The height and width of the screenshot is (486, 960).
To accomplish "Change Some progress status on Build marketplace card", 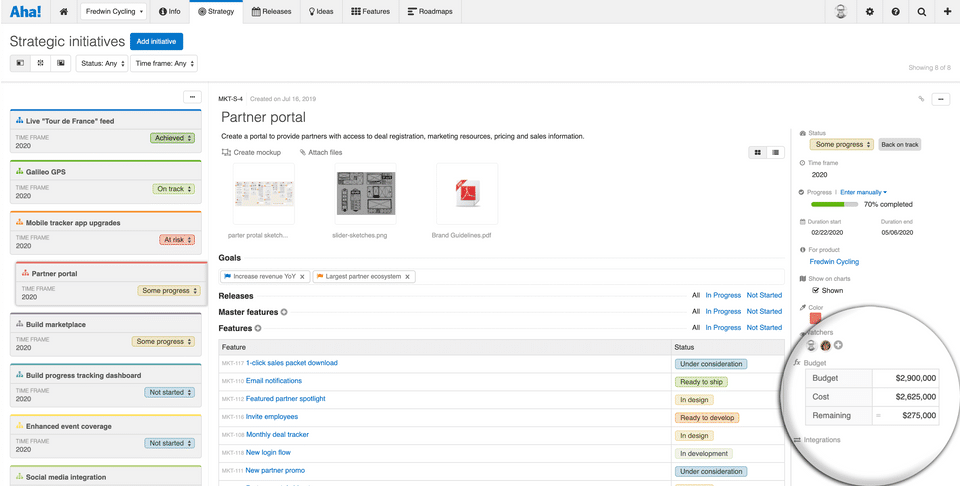I will [x=163, y=342].
